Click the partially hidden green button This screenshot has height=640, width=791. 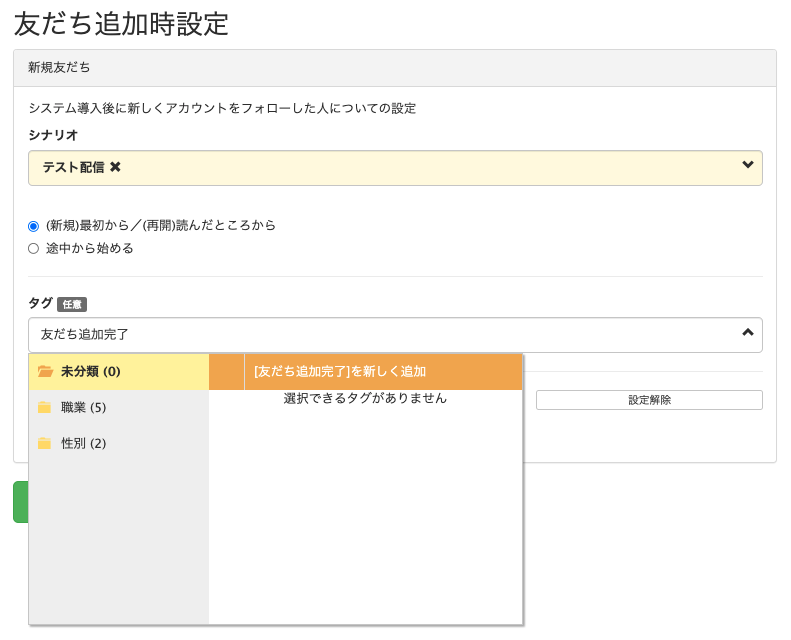coord(21,502)
